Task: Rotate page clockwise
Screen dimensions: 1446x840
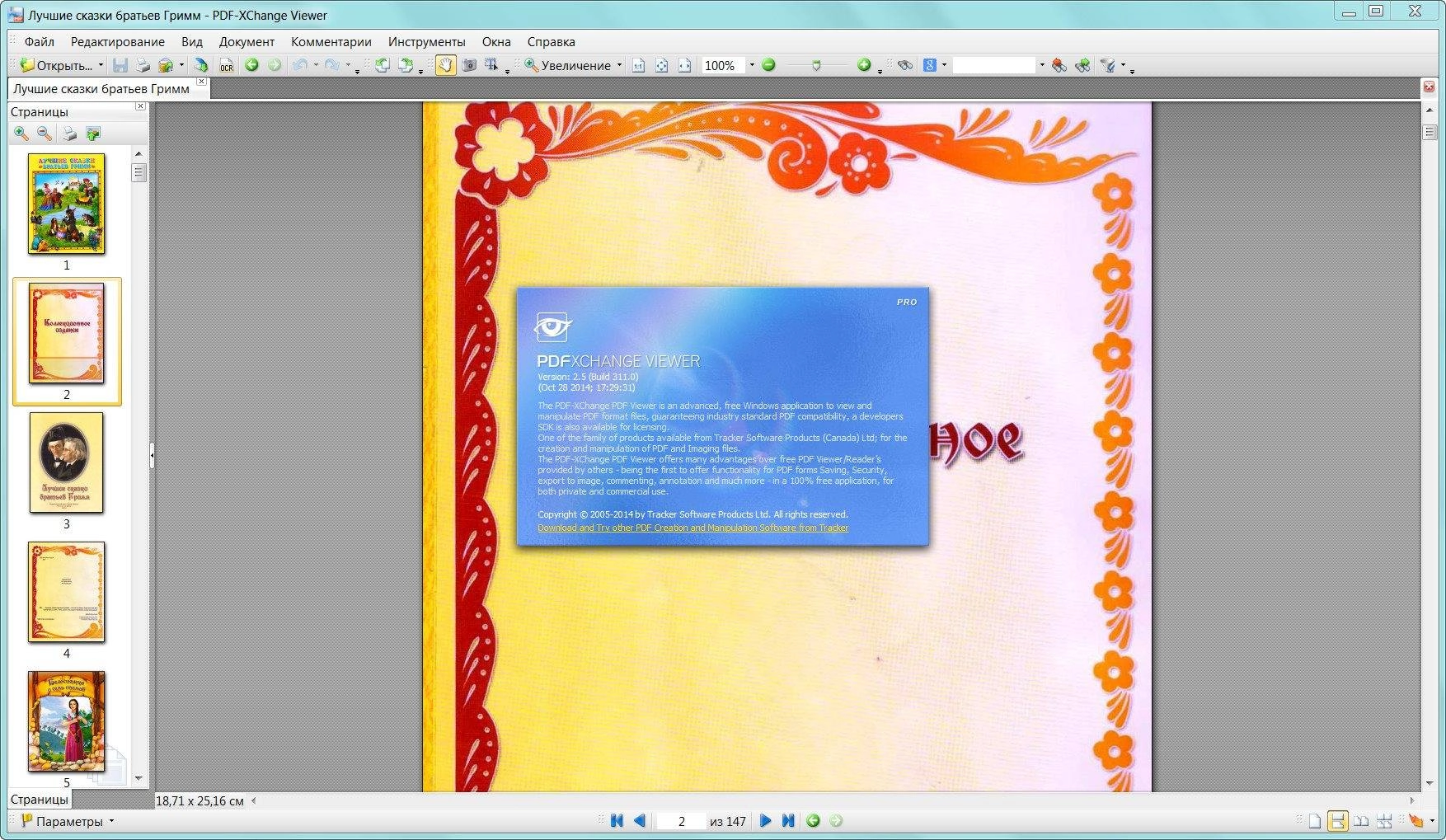Action: coord(405,65)
